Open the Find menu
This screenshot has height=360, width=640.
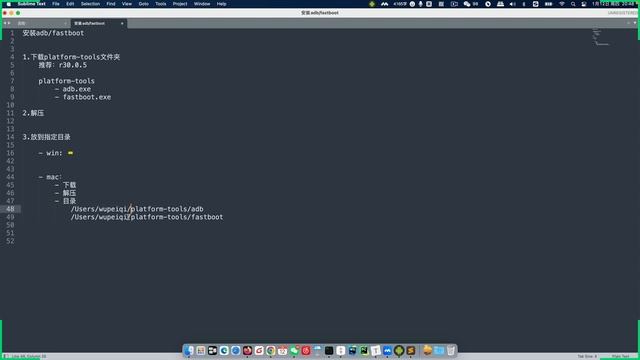click(x=111, y=4)
